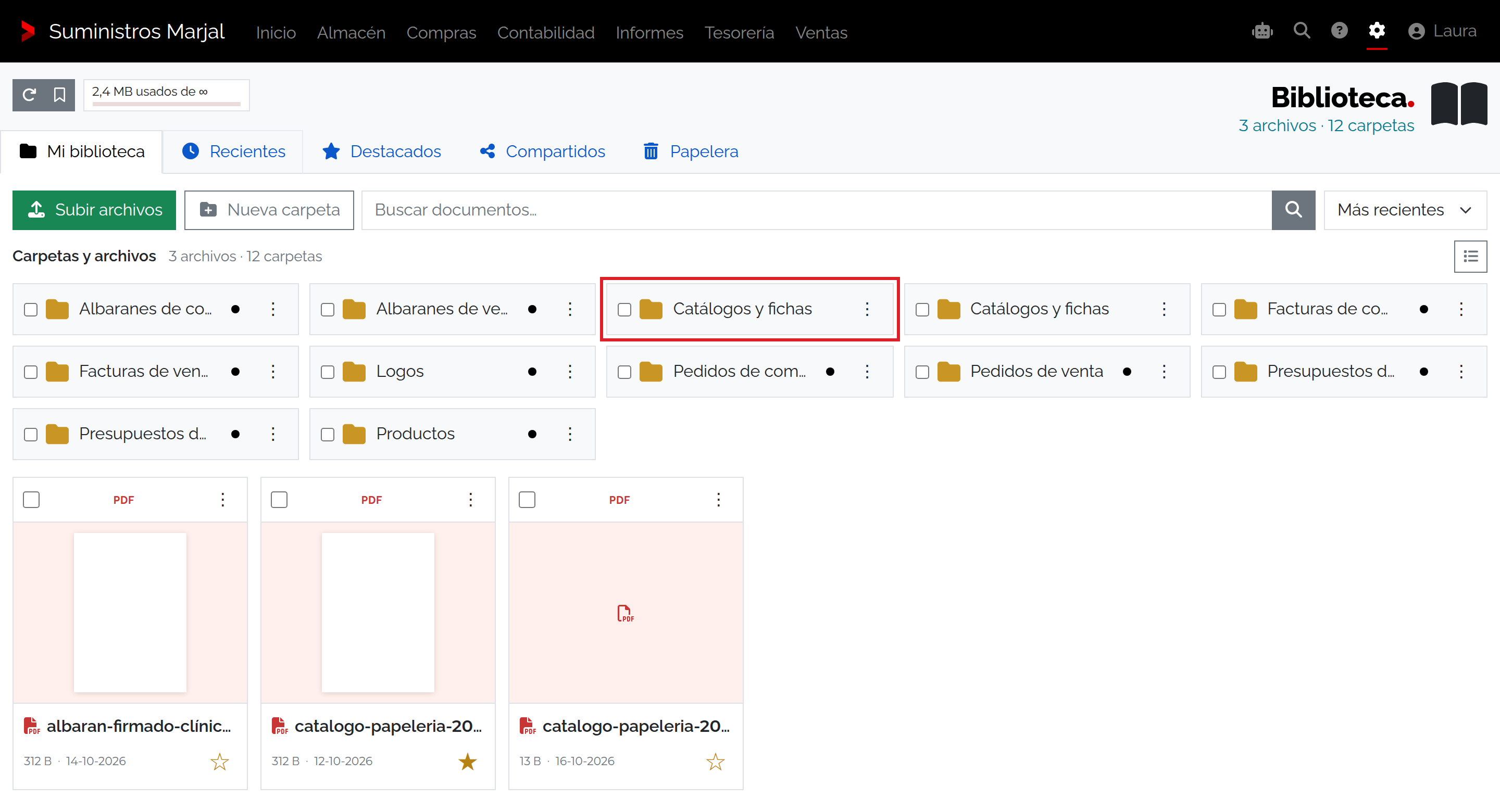1500x812 pixels.
Task: Open the Papelera tab
Action: click(x=691, y=151)
